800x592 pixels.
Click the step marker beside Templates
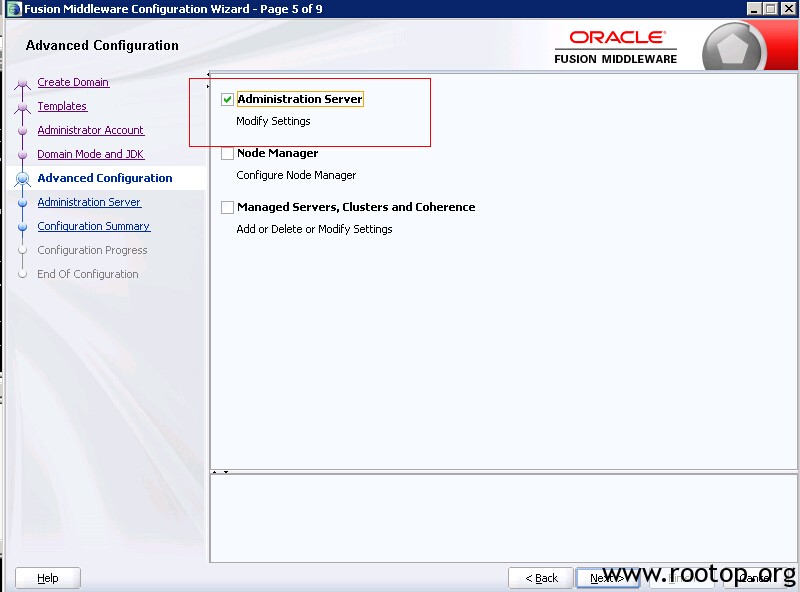pyautogui.click(x=22, y=107)
